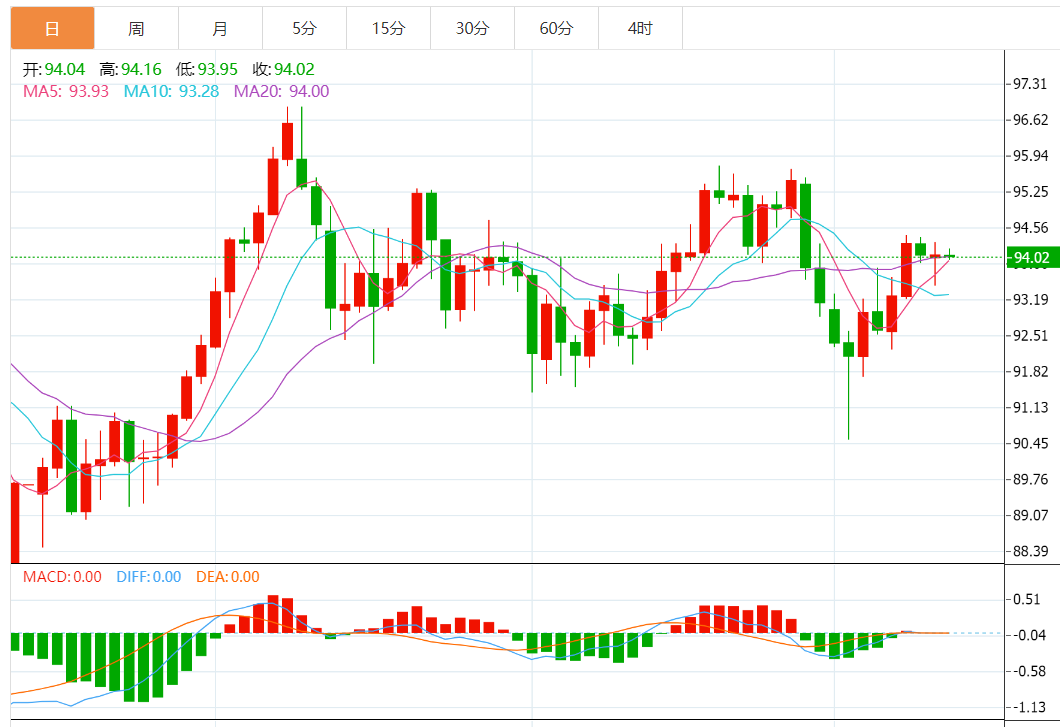Image resolution: width=1060 pixels, height=727 pixels.
Task: Click the MA10: 93.28 indicator label
Action: click(171, 91)
